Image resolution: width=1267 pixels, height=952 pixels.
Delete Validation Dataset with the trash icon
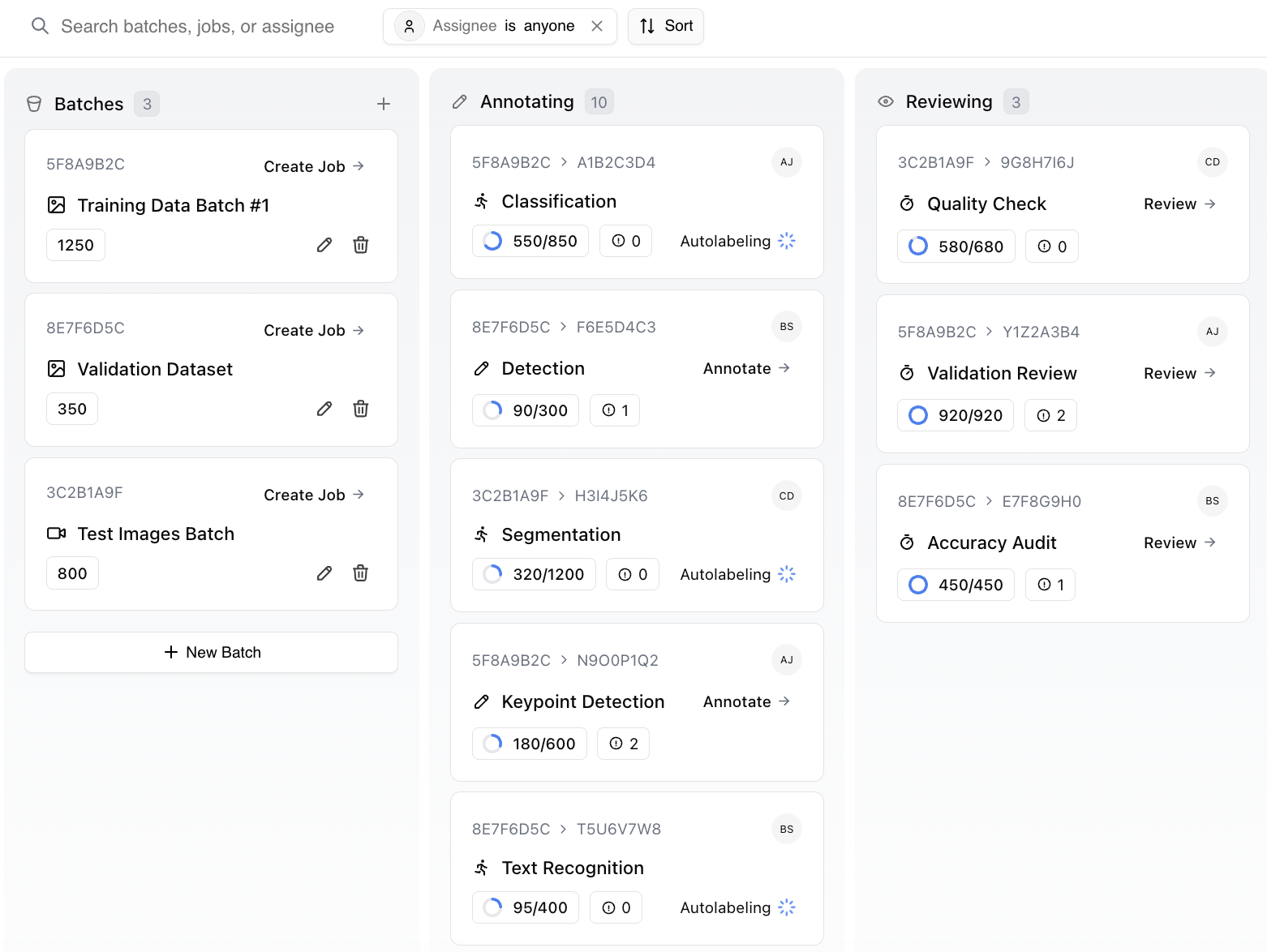360,409
